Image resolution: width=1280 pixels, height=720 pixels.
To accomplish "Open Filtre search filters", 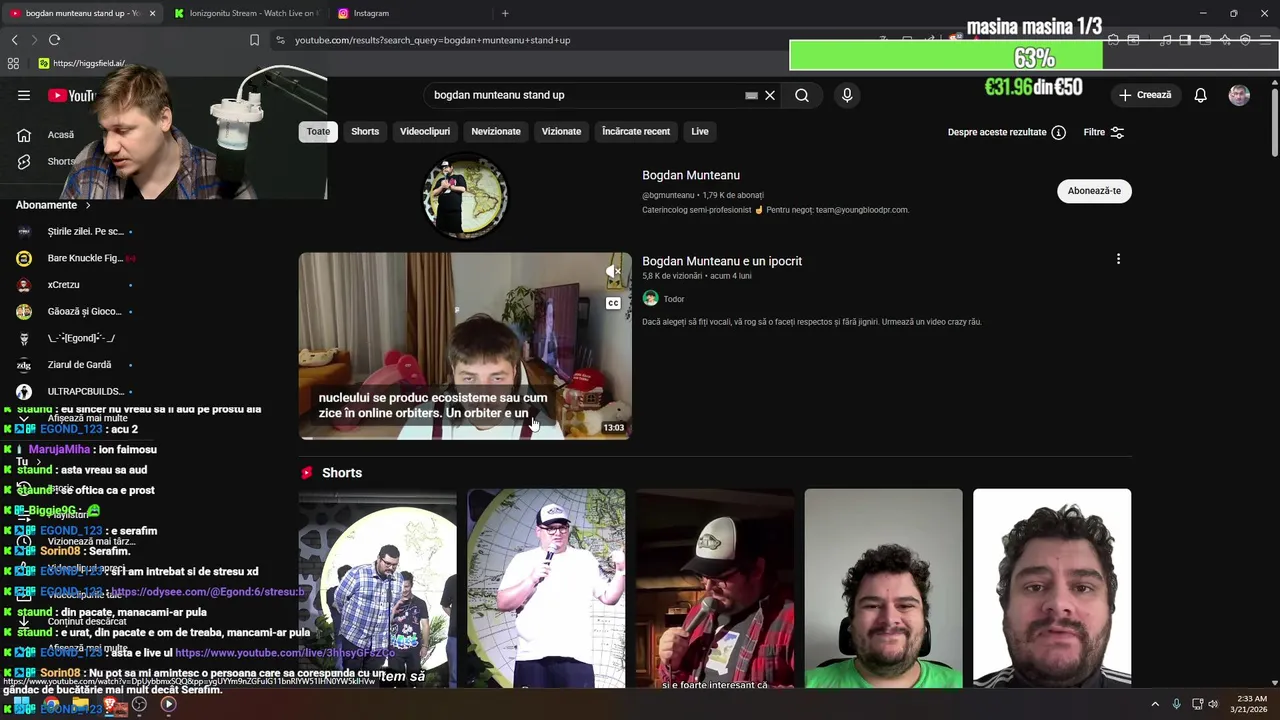I will pos(1104,132).
